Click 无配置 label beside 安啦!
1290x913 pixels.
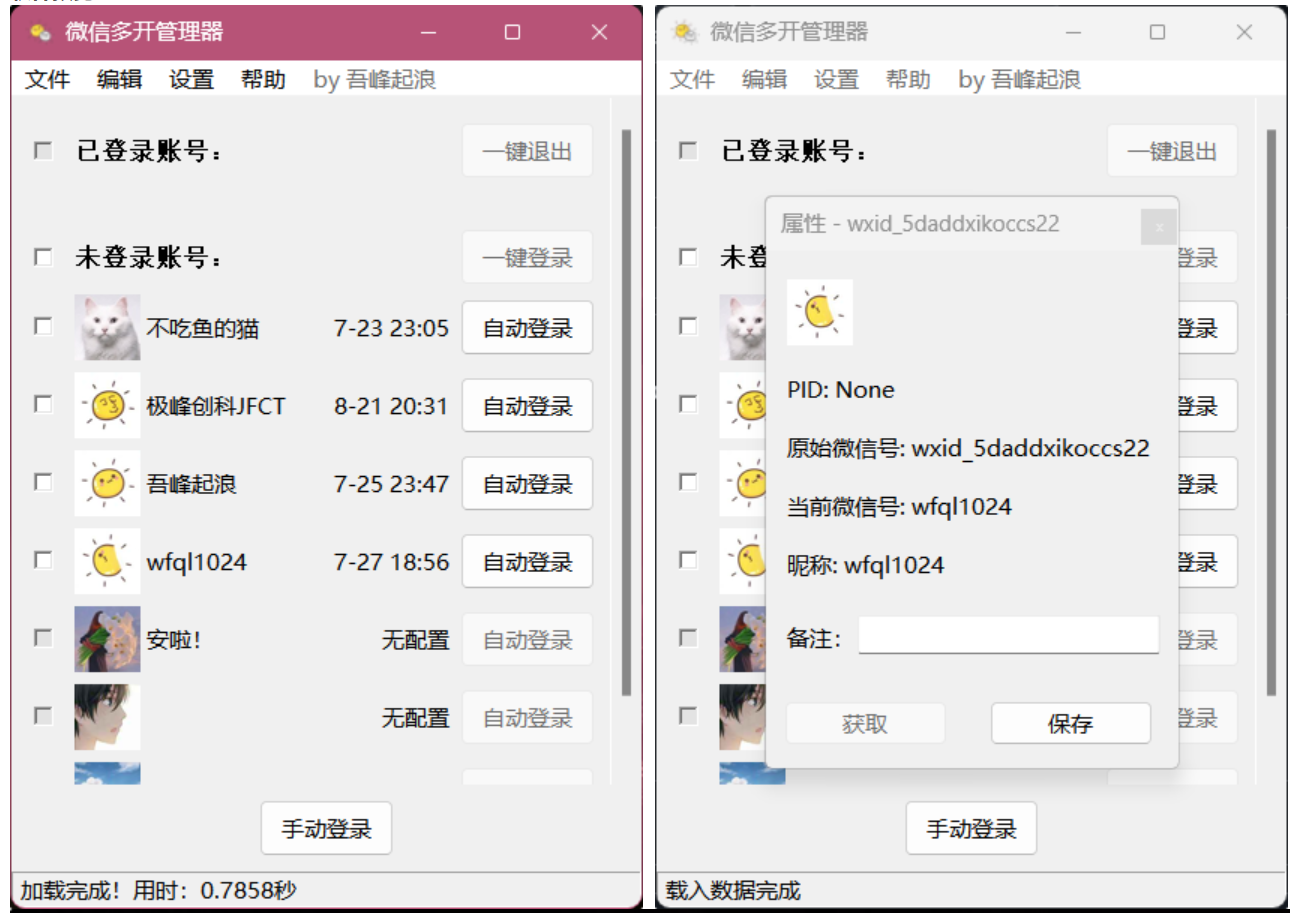coord(415,640)
